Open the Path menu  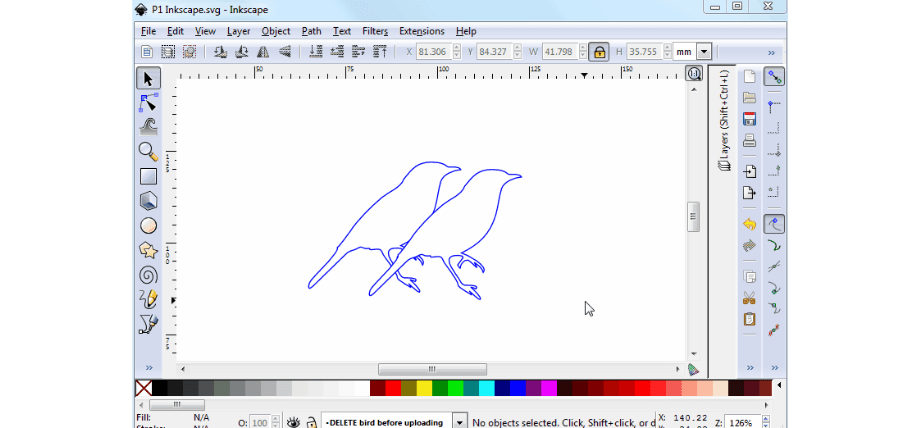coord(312,31)
